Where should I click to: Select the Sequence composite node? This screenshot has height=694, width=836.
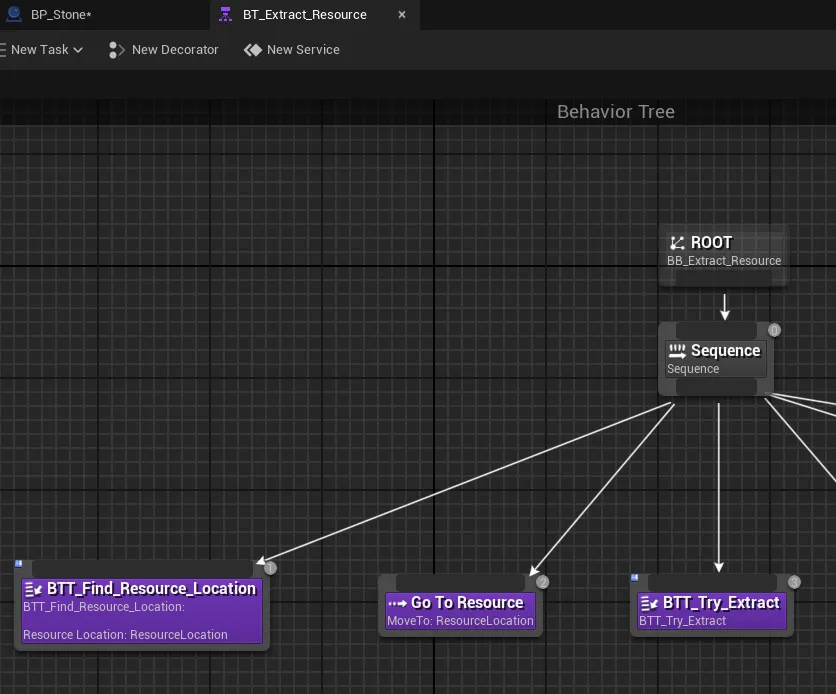tap(715, 359)
